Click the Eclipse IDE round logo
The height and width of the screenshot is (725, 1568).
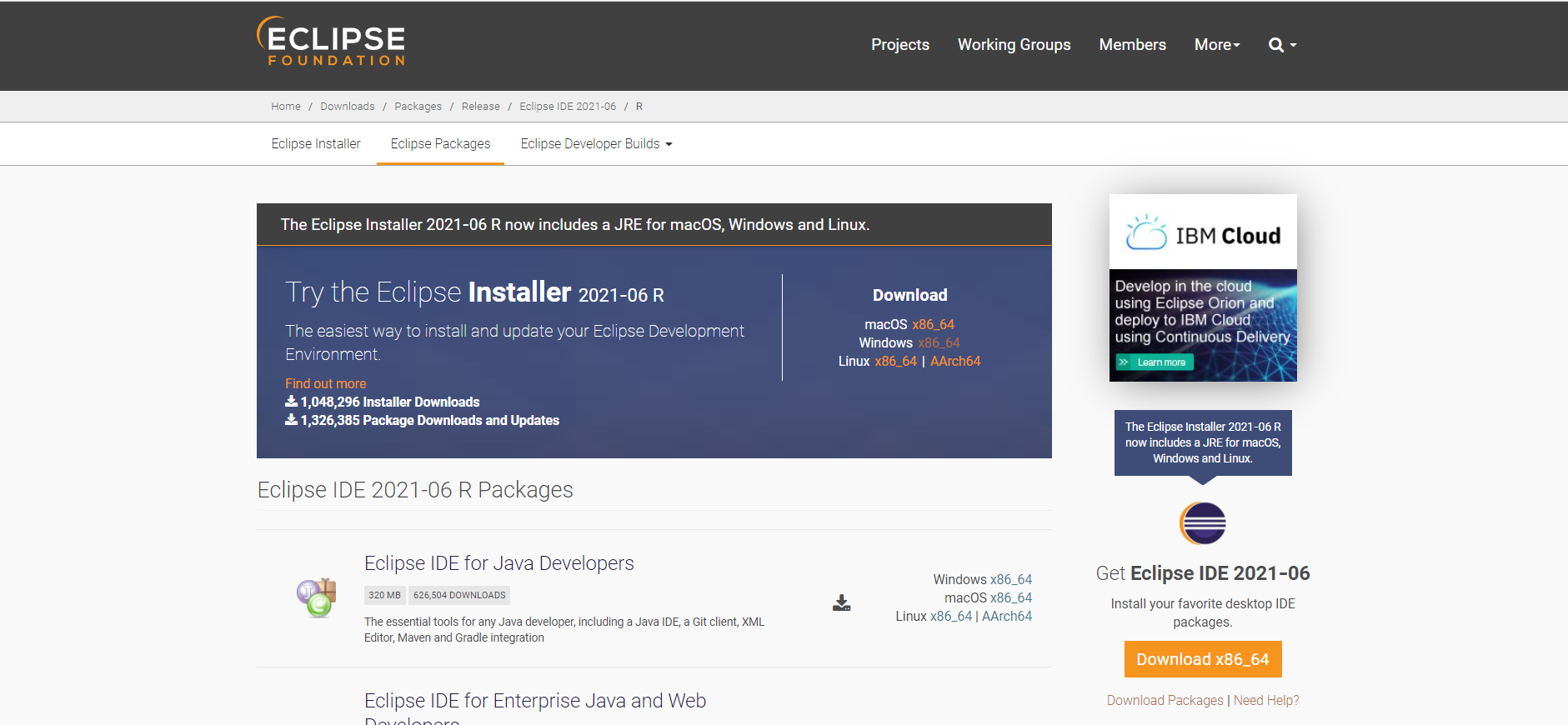pos(1202,523)
